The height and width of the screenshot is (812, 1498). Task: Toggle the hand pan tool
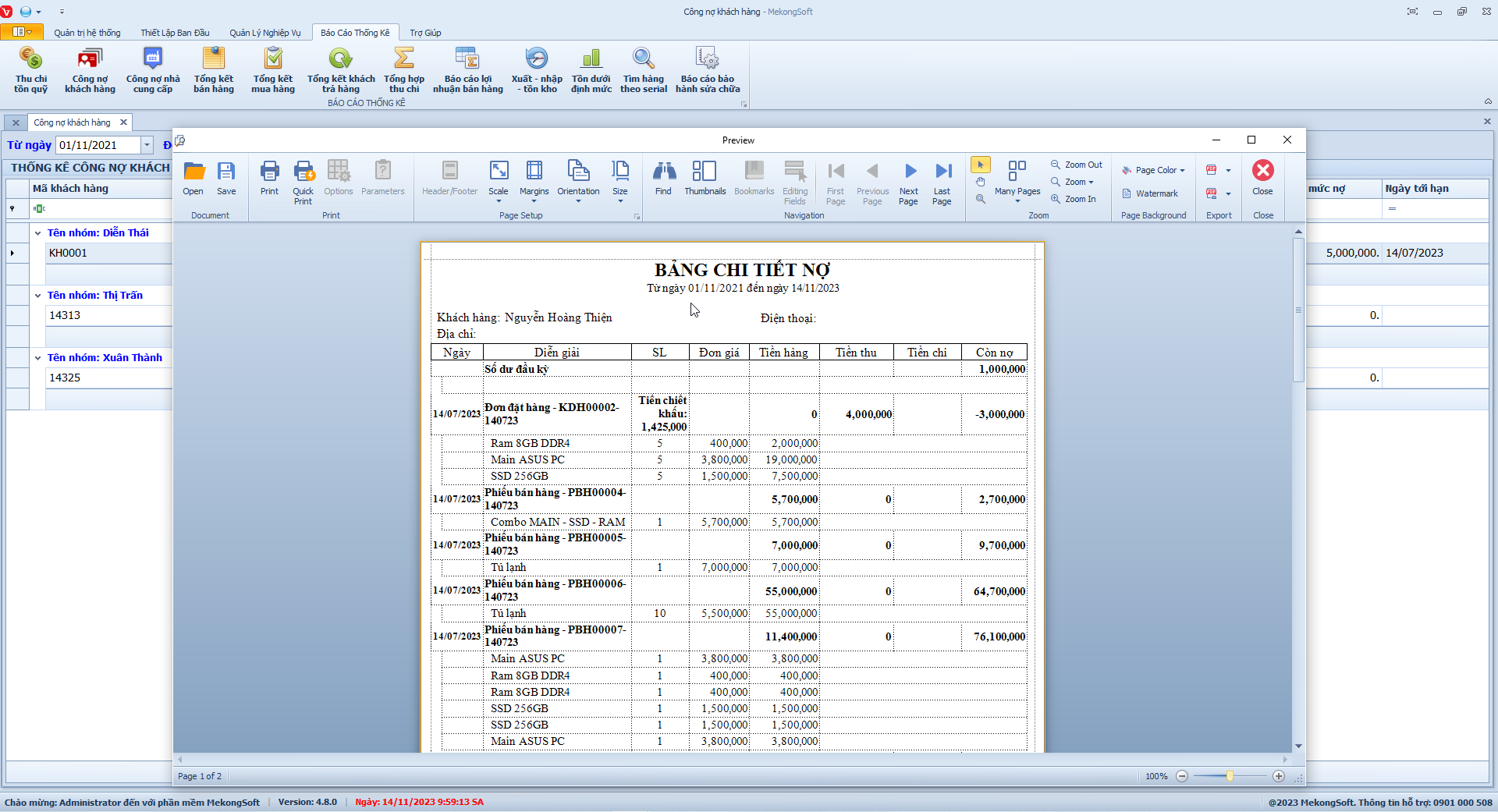[981, 182]
